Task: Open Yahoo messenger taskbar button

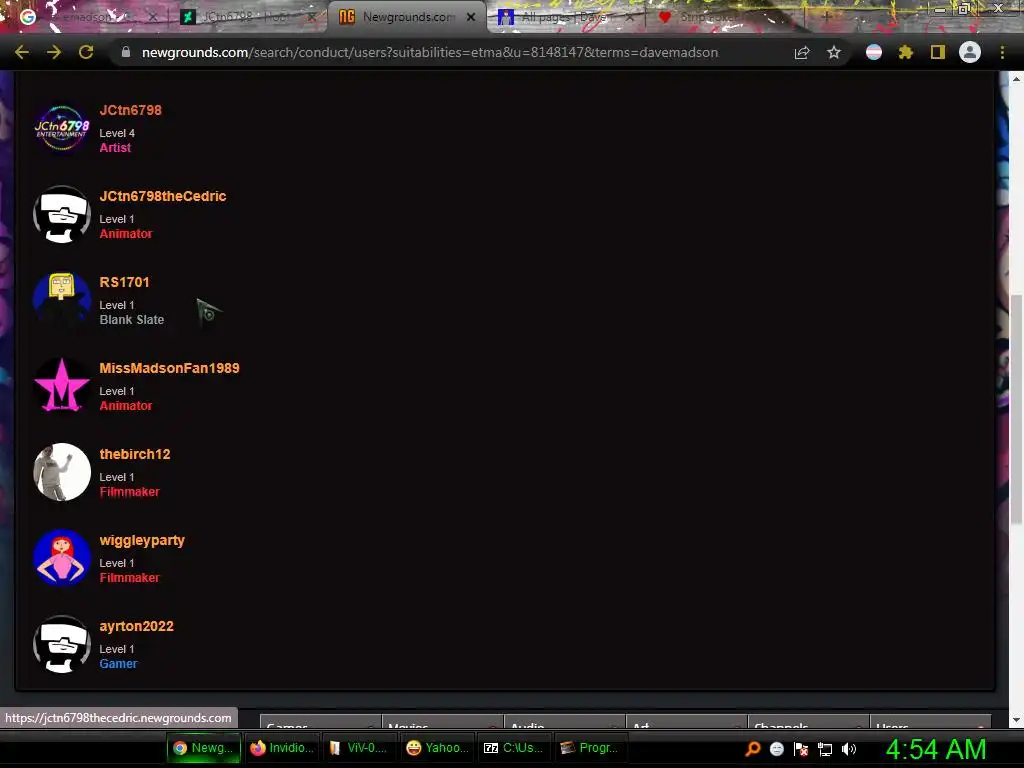Action: click(x=437, y=748)
